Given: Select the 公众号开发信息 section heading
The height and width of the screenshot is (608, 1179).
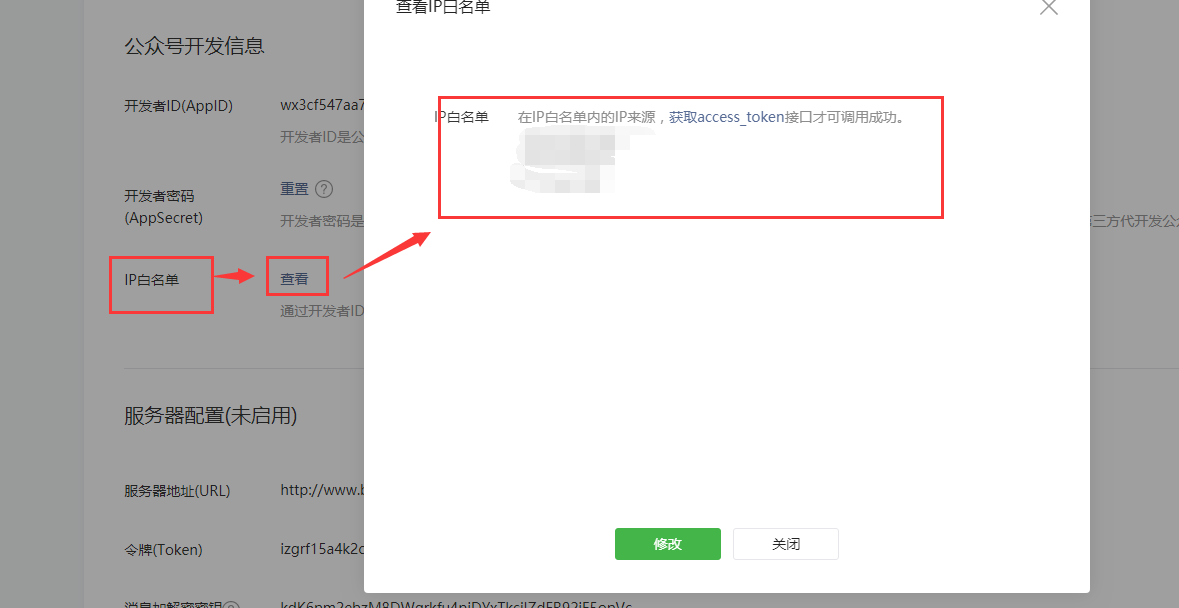Looking at the screenshot, I should [x=194, y=46].
